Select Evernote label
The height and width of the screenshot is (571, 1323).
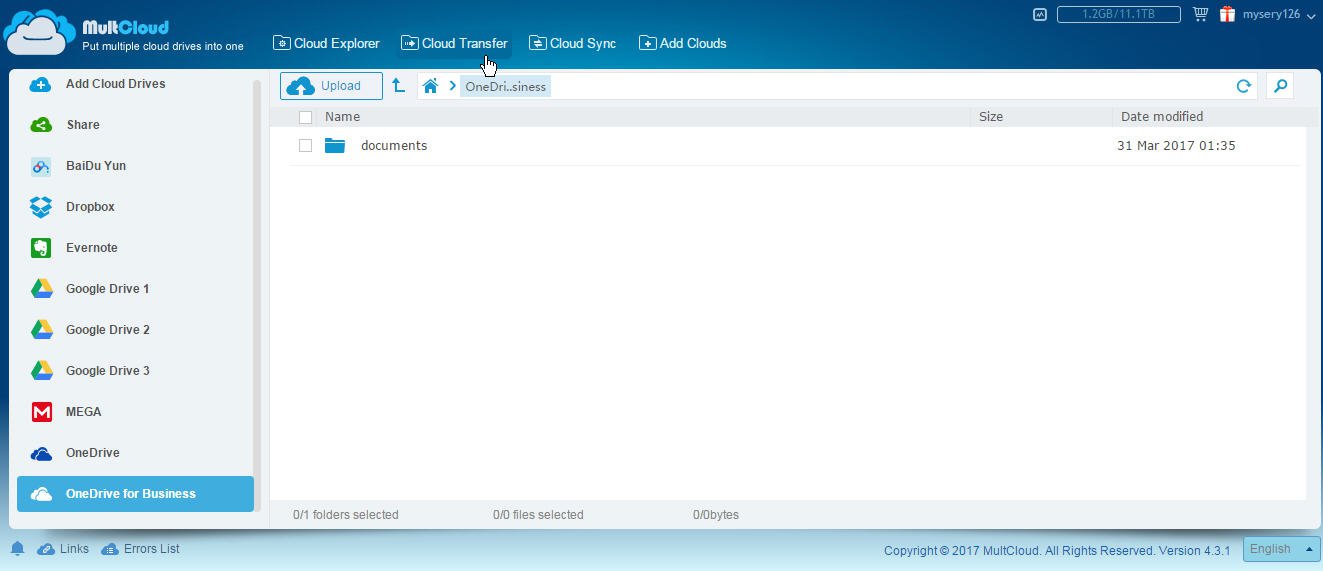(92, 248)
